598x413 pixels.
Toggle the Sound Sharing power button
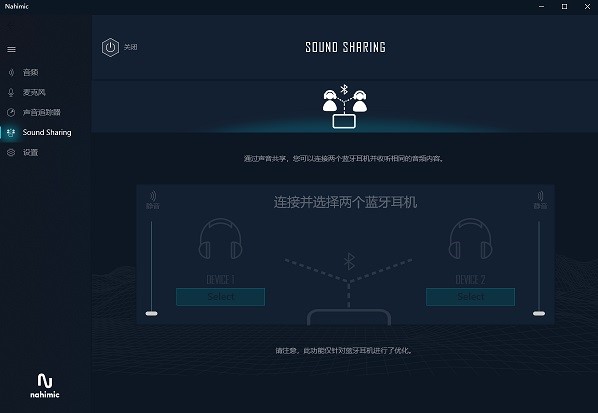coord(110,47)
